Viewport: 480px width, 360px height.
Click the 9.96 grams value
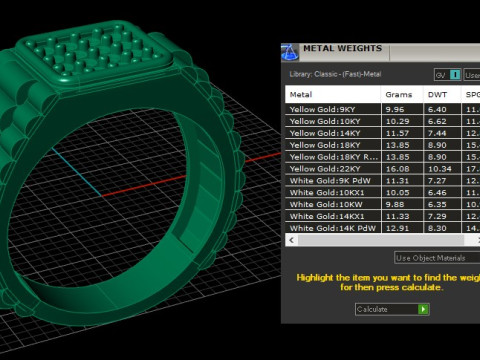click(x=395, y=110)
